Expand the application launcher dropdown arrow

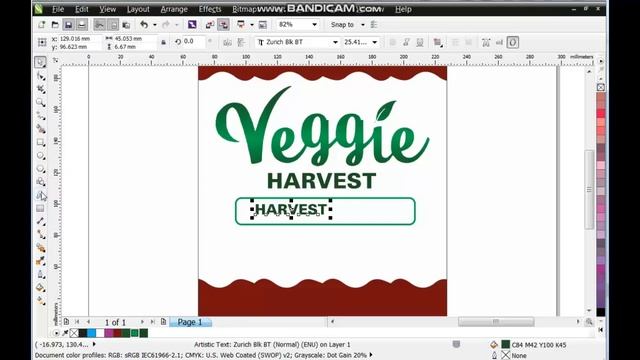point(252,25)
